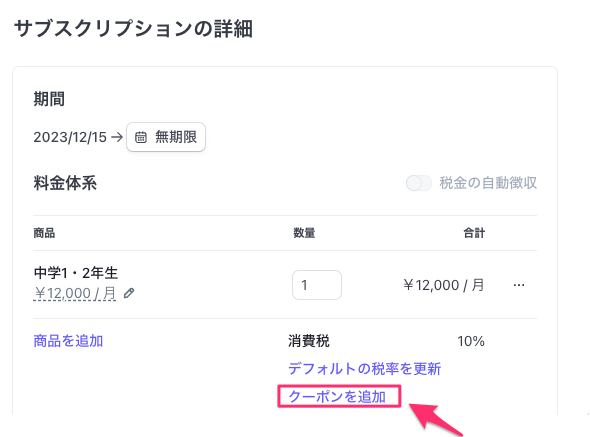Click the ¥12,000 / 月 total amount
Viewport: 590px width, 437px height.
pyautogui.click(x=444, y=285)
